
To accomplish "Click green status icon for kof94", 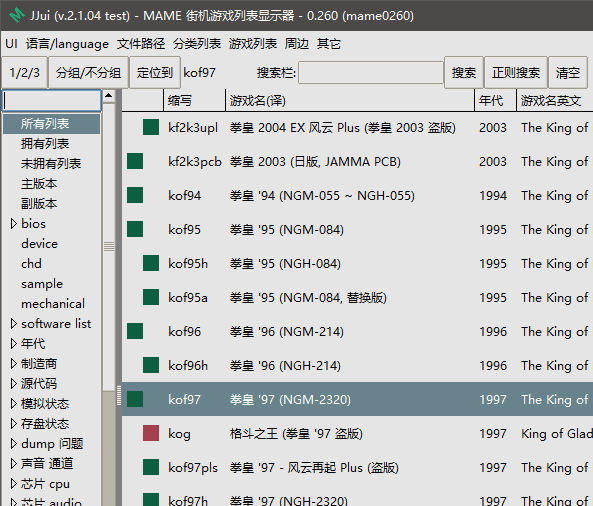I will tap(135, 195).
